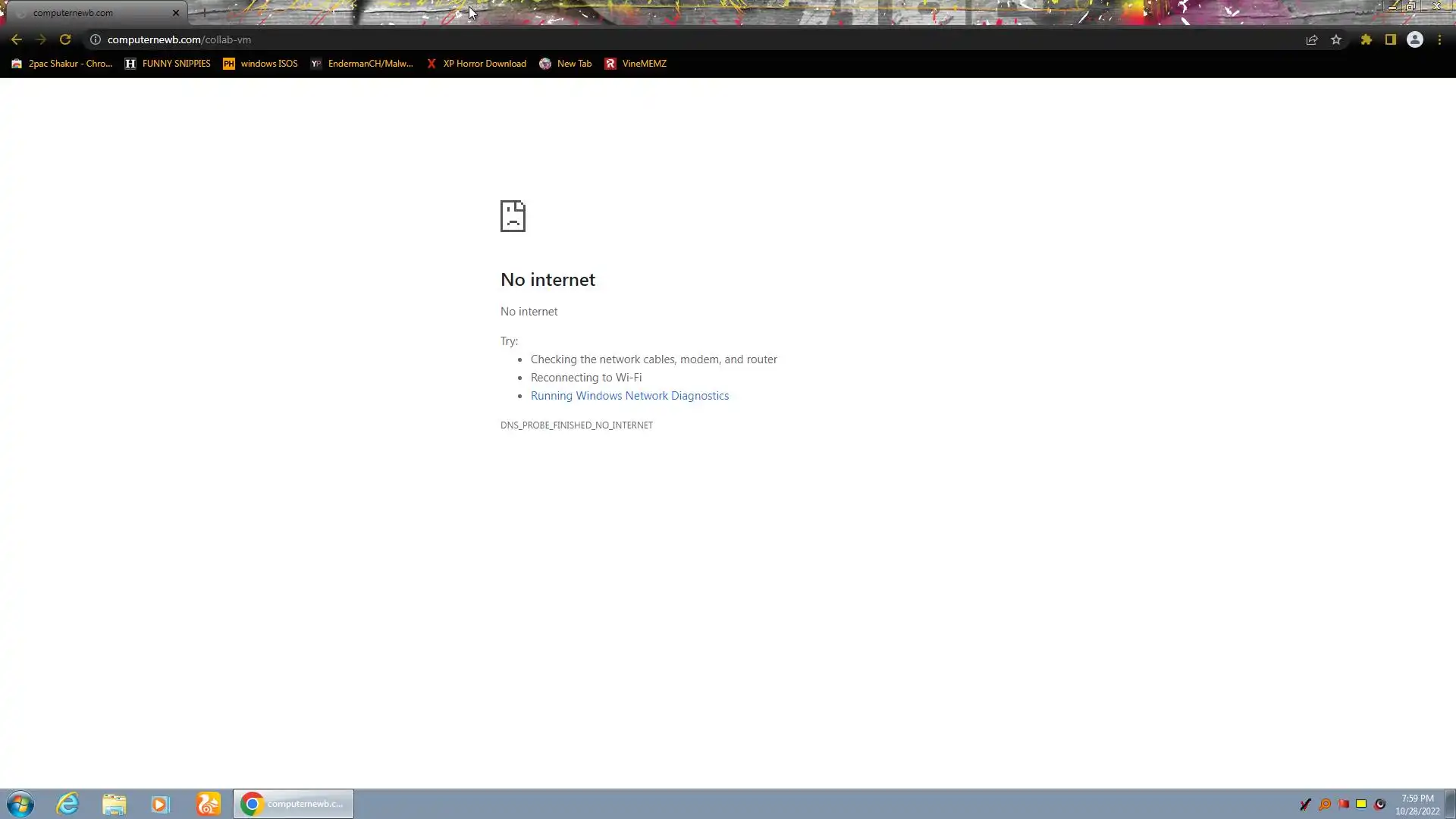1456x819 pixels.
Task: Open the profile avatar menu
Action: [x=1414, y=39]
